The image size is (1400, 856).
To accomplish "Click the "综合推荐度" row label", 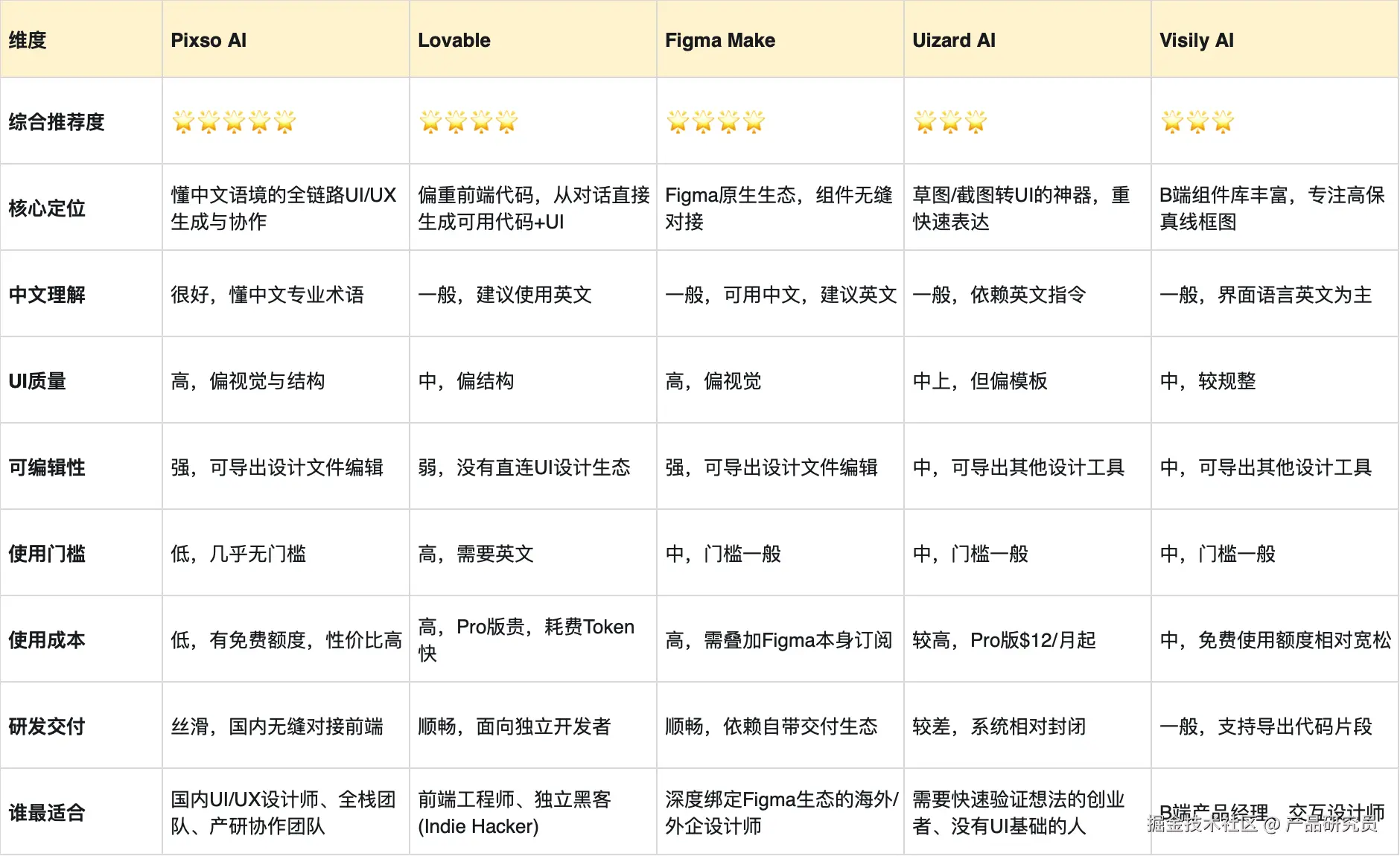I will 81,121.
